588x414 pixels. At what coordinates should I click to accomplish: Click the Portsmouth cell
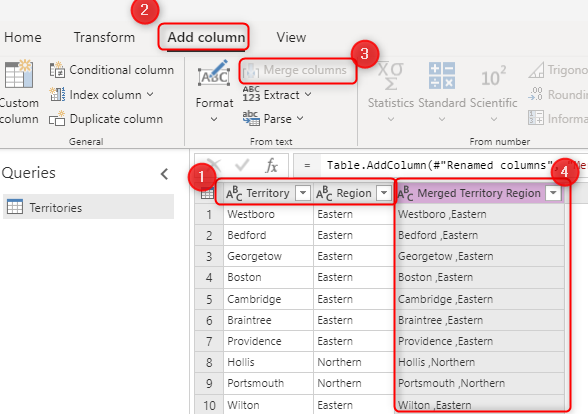268,383
